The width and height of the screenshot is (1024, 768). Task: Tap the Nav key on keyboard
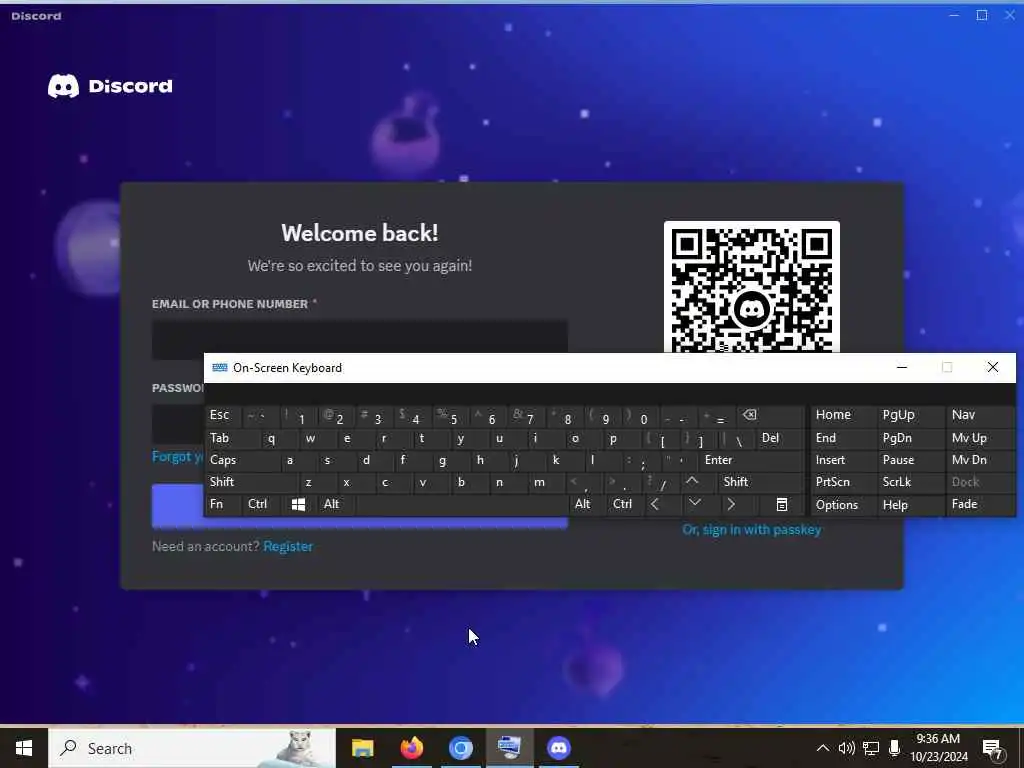(980, 415)
